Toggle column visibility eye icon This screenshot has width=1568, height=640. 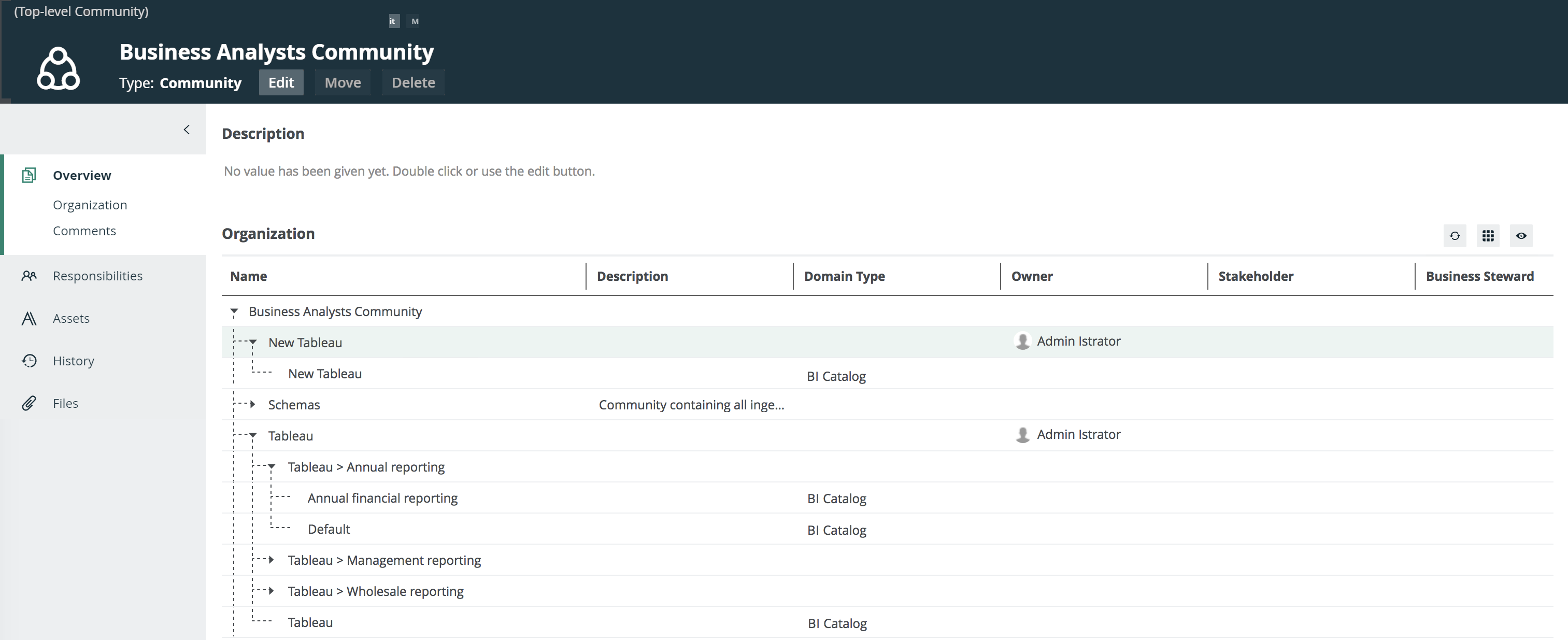(x=1520, y=236)
